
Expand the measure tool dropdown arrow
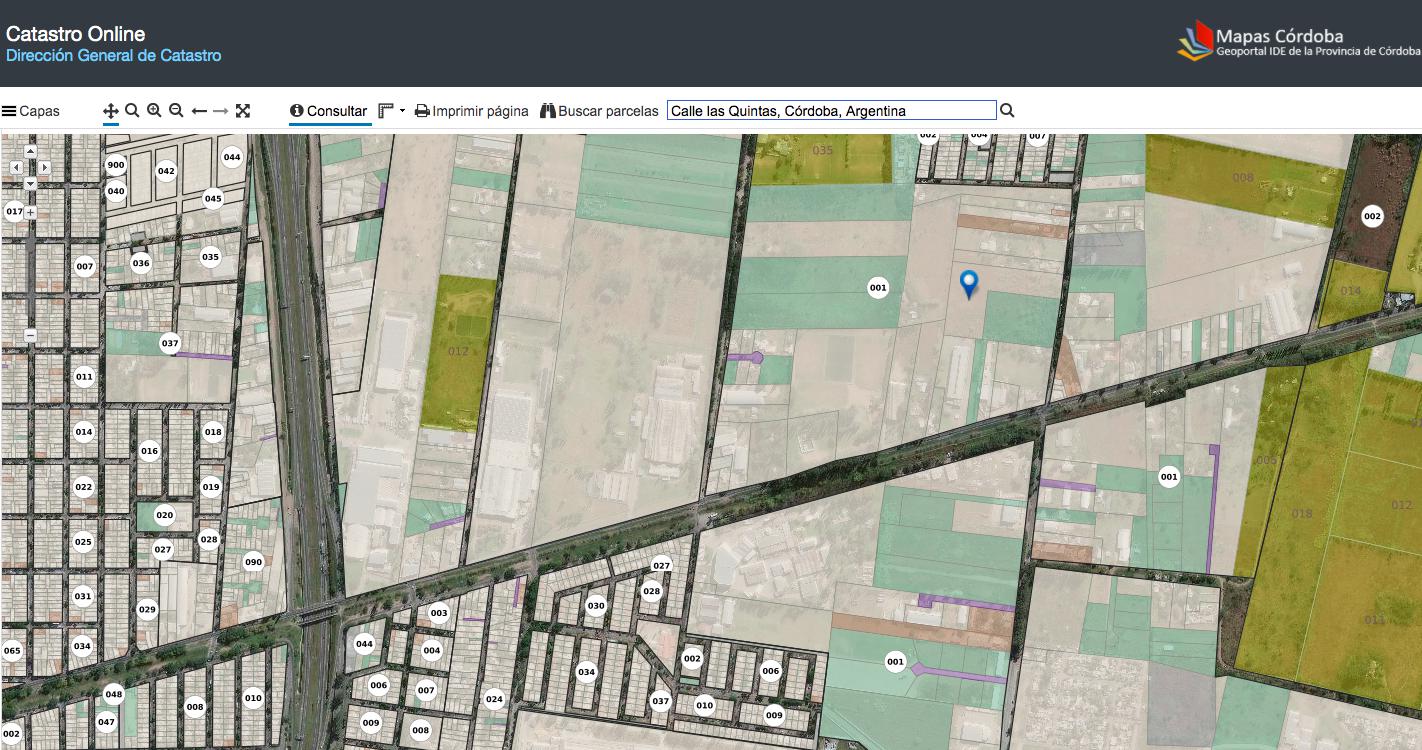tap(403, 111)
